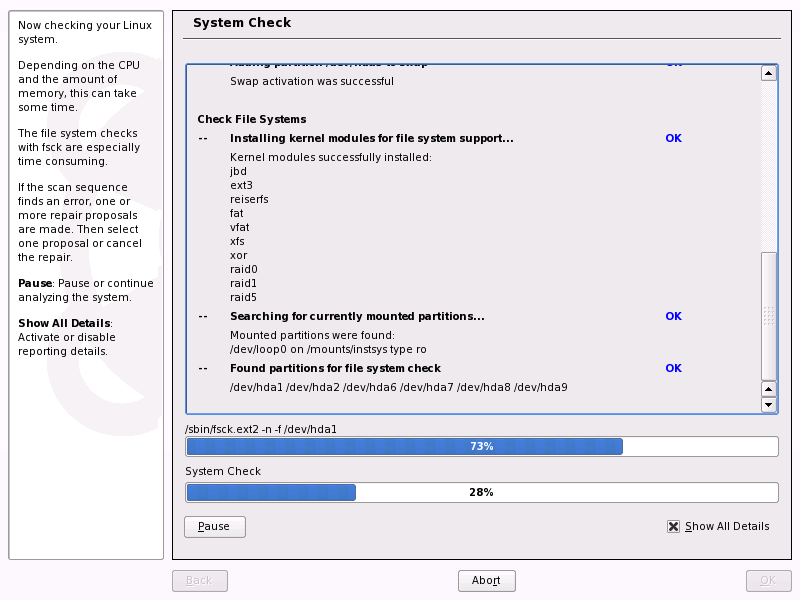Screen dimensions: 800x600
Task: Click the X mark in Show All Details box
Action: 674,526
